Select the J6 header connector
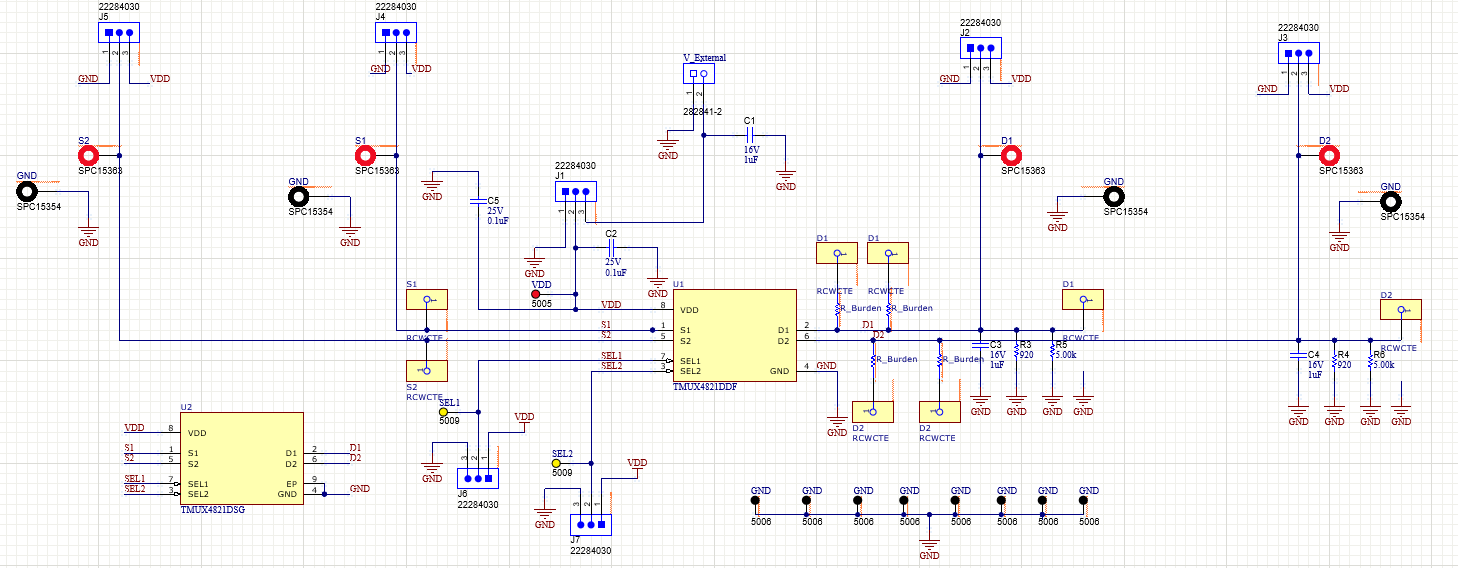This screenshot has height=568, width=1458. 477,479
